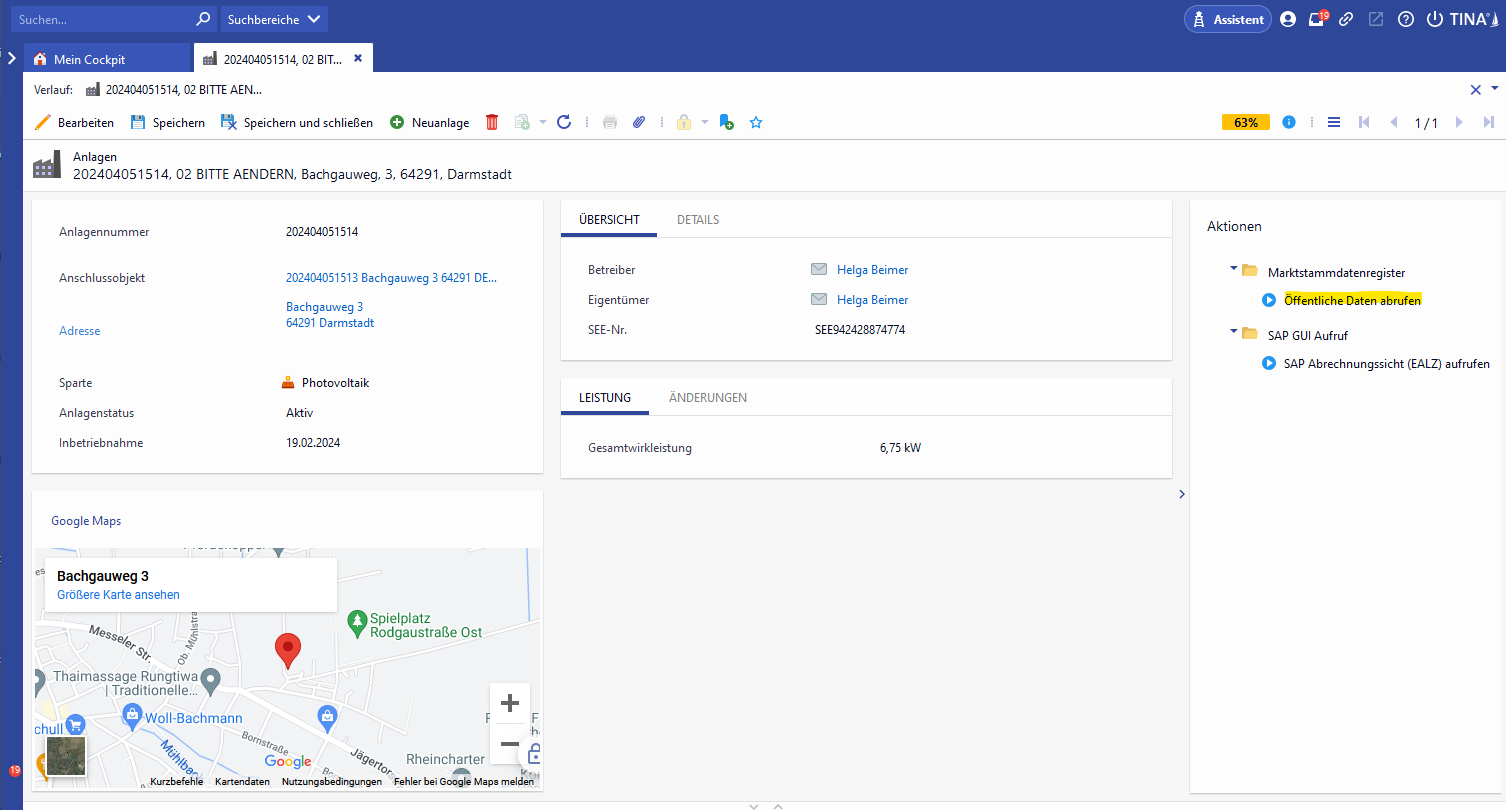This screenshot has height=810, width=1506.
Task: Collapse the Marktstammdatenregister folder
Action: (1234, 270)
